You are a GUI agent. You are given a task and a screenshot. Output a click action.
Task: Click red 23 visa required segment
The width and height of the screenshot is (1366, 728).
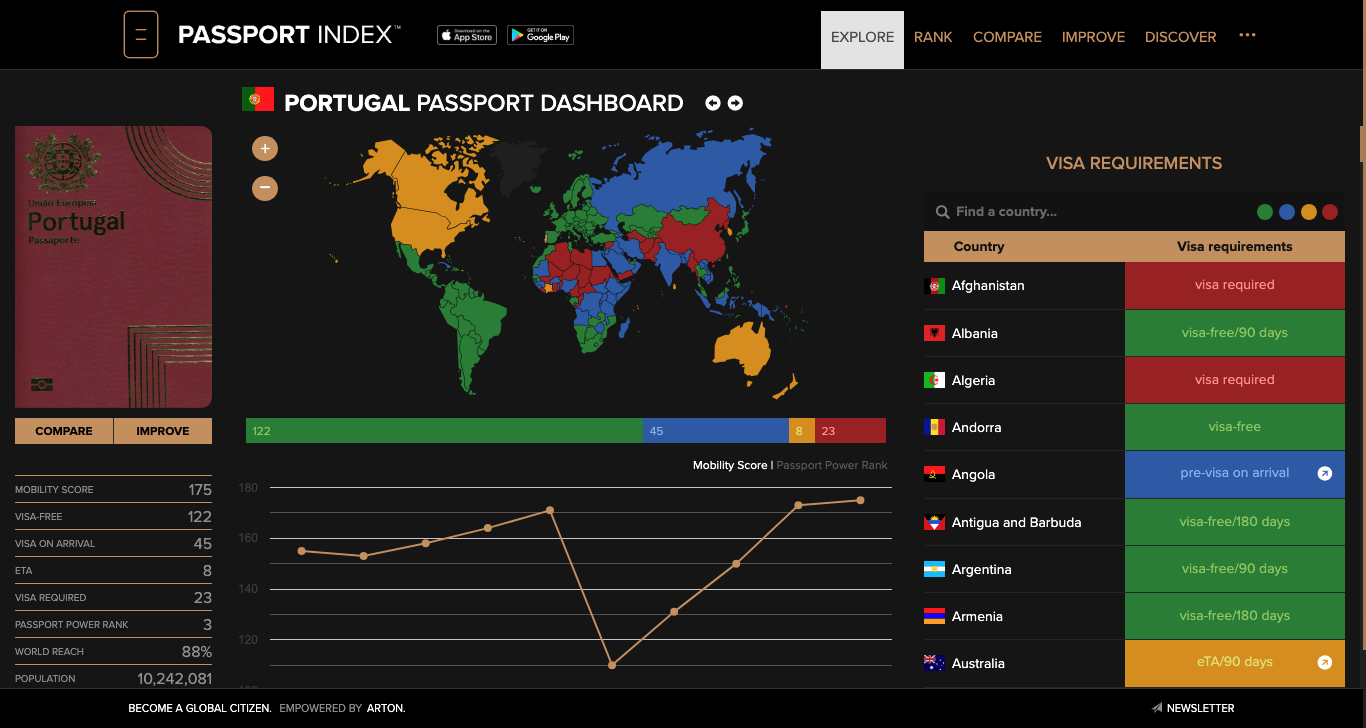[x=850, y=431]
